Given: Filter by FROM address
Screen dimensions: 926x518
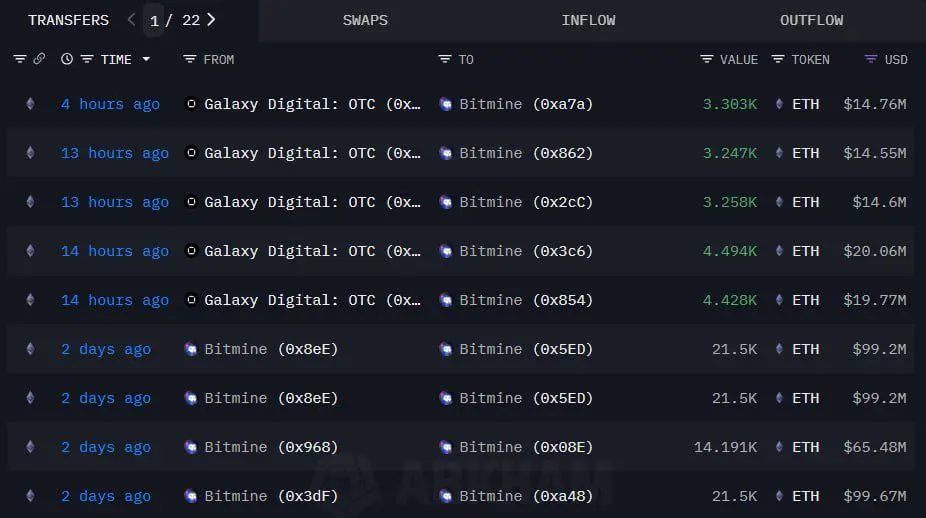Looking at the screenshot, I should (190, 59).
